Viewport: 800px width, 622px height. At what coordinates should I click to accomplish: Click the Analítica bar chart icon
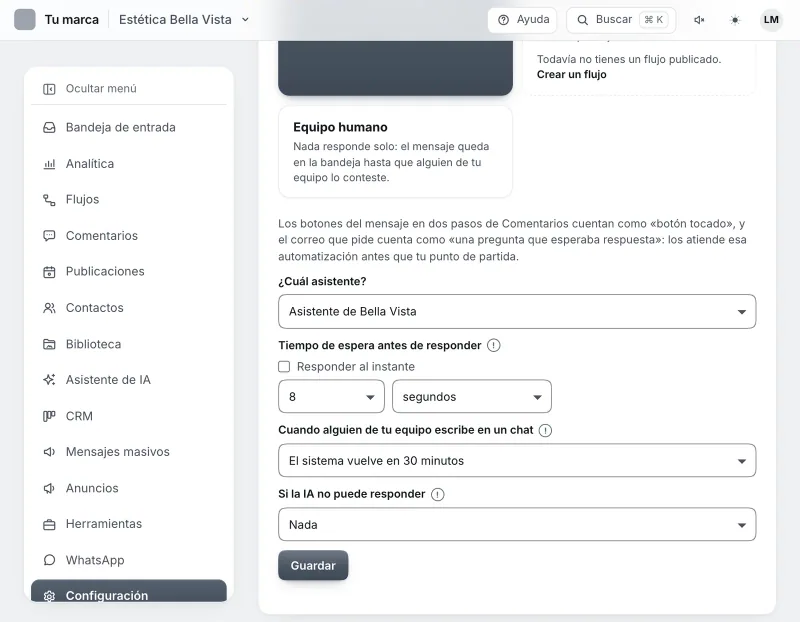(49, 164)
